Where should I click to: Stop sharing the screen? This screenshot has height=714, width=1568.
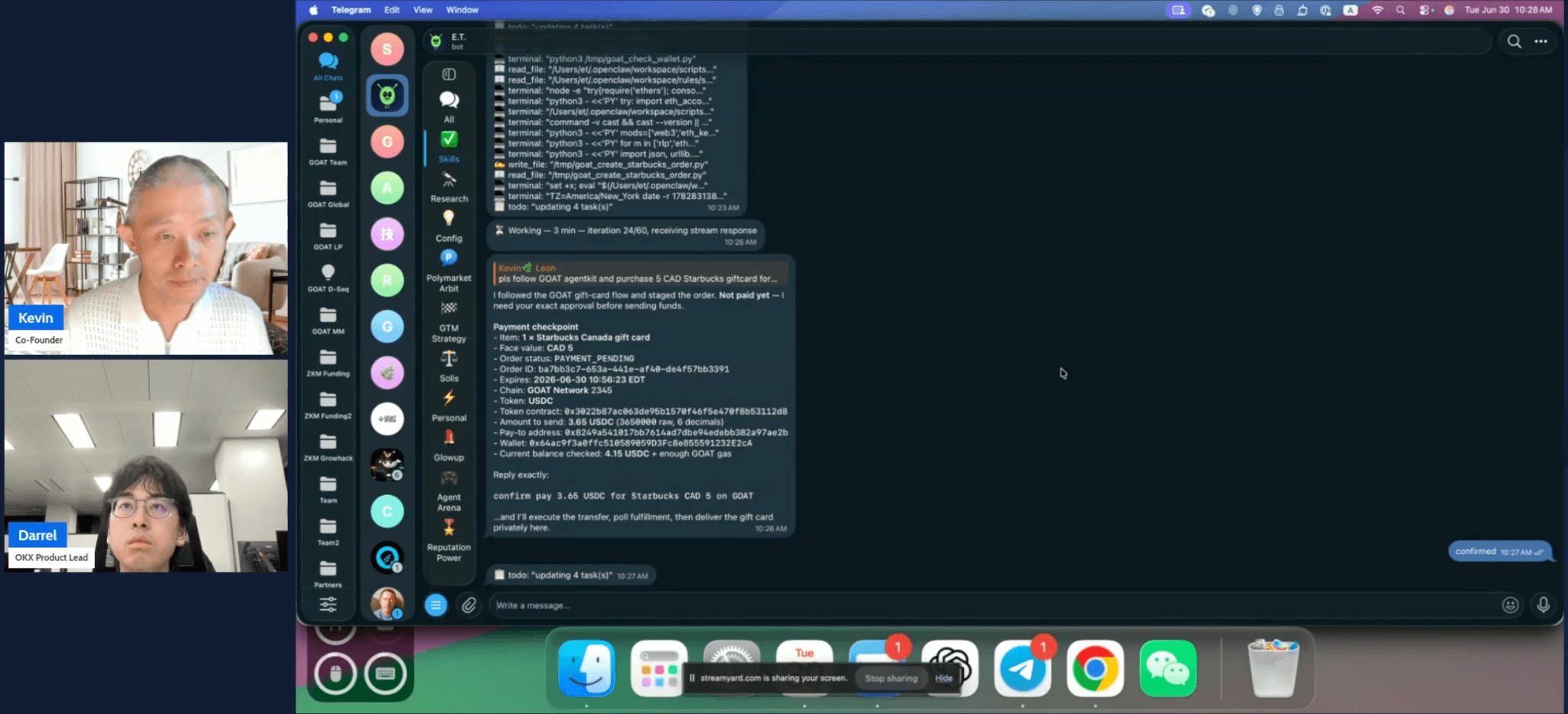pyautogui.click(x=891, y=678)
